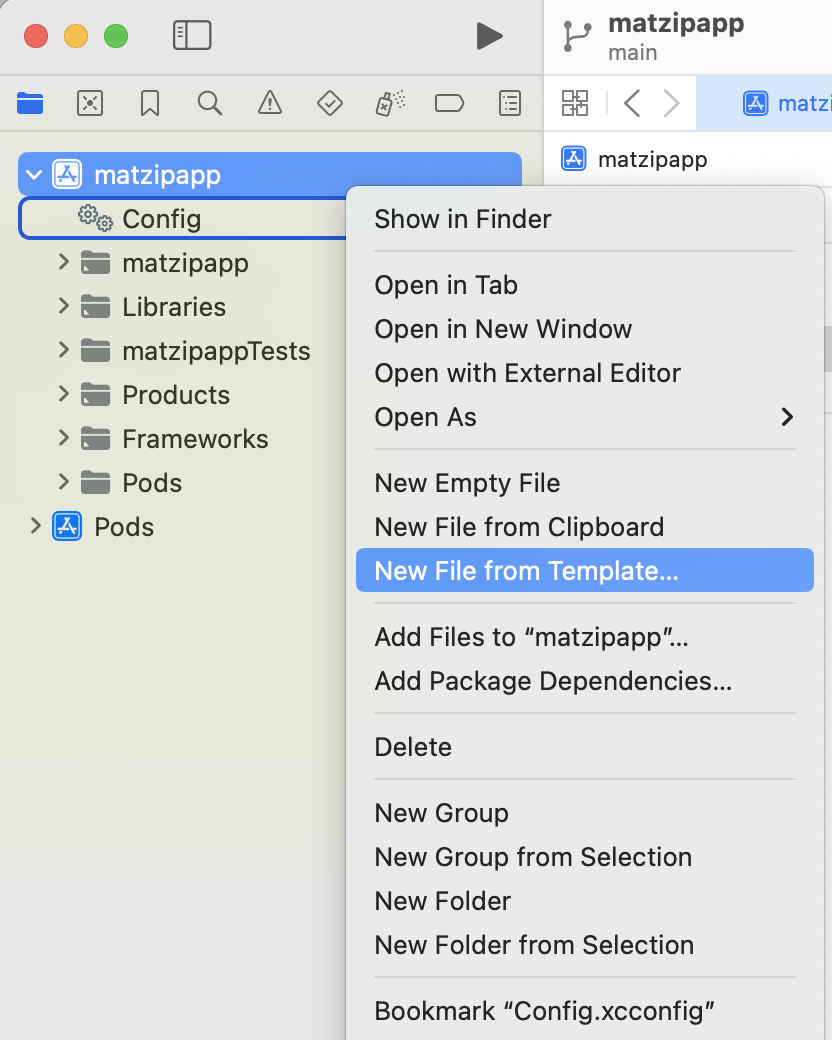832x1040 pixels.
Task: Click the Pods project blue icon
Action: point(67,527)
